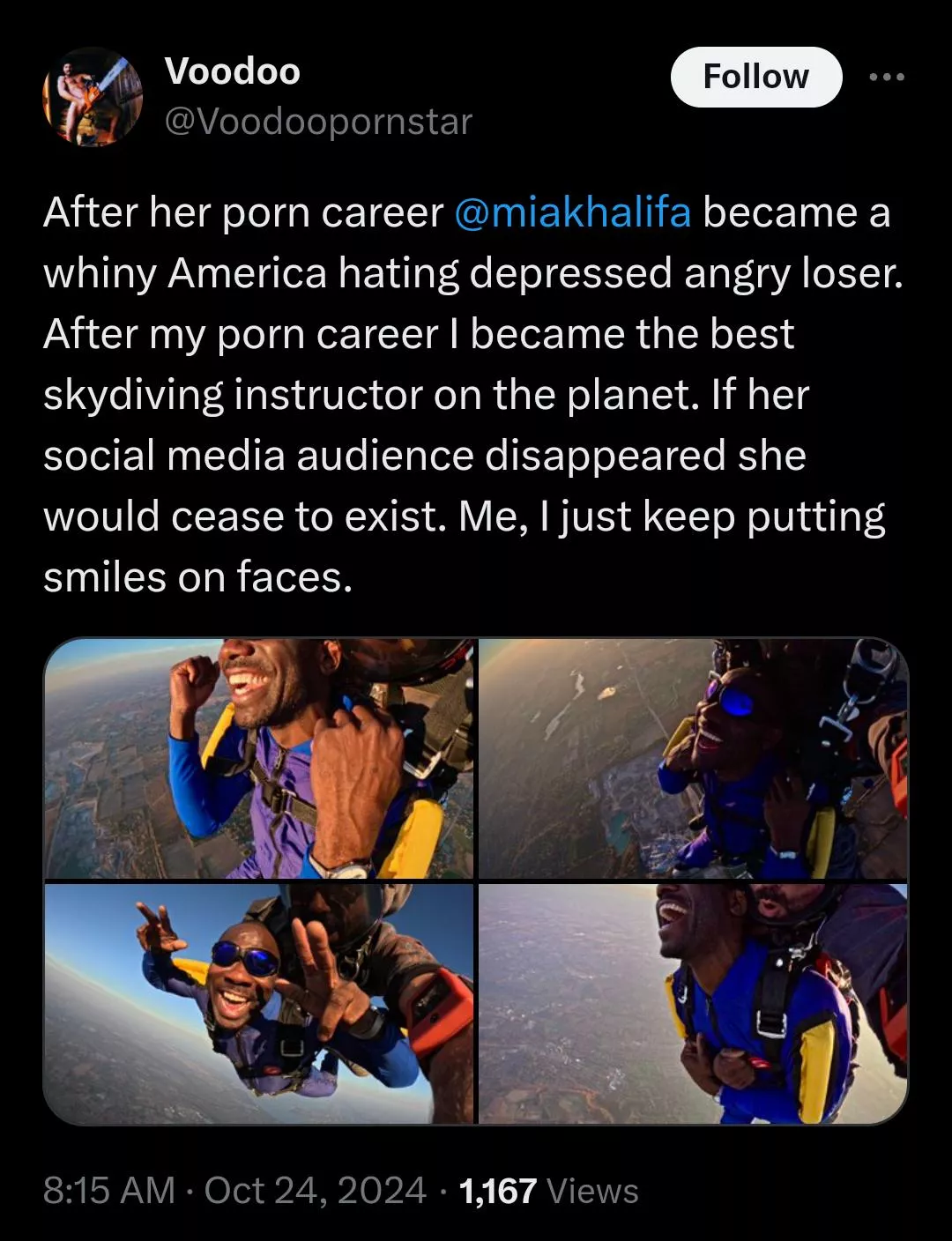Click the Views label

[592, 1191]
